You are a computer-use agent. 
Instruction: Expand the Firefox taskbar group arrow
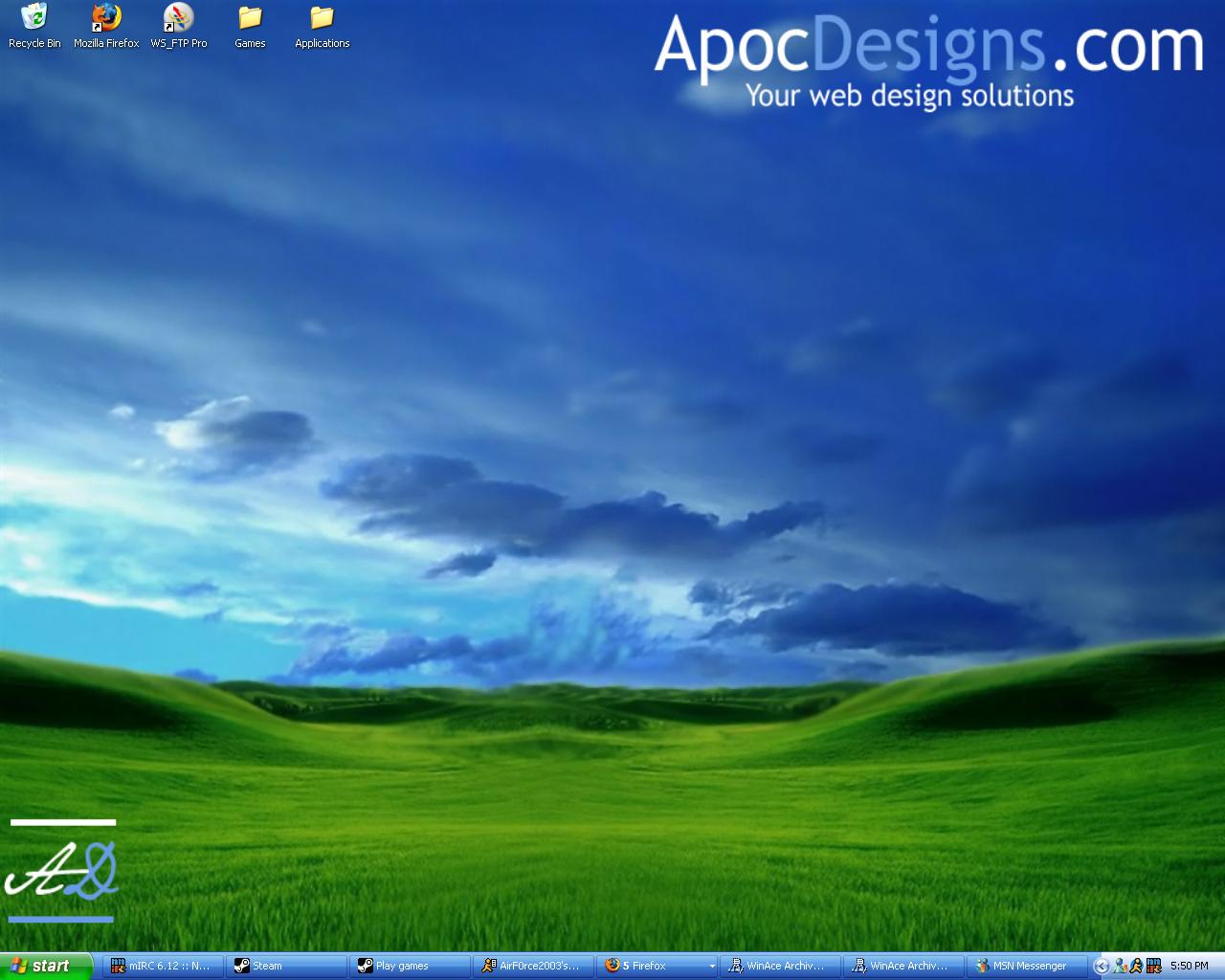[x=711, y=967]
